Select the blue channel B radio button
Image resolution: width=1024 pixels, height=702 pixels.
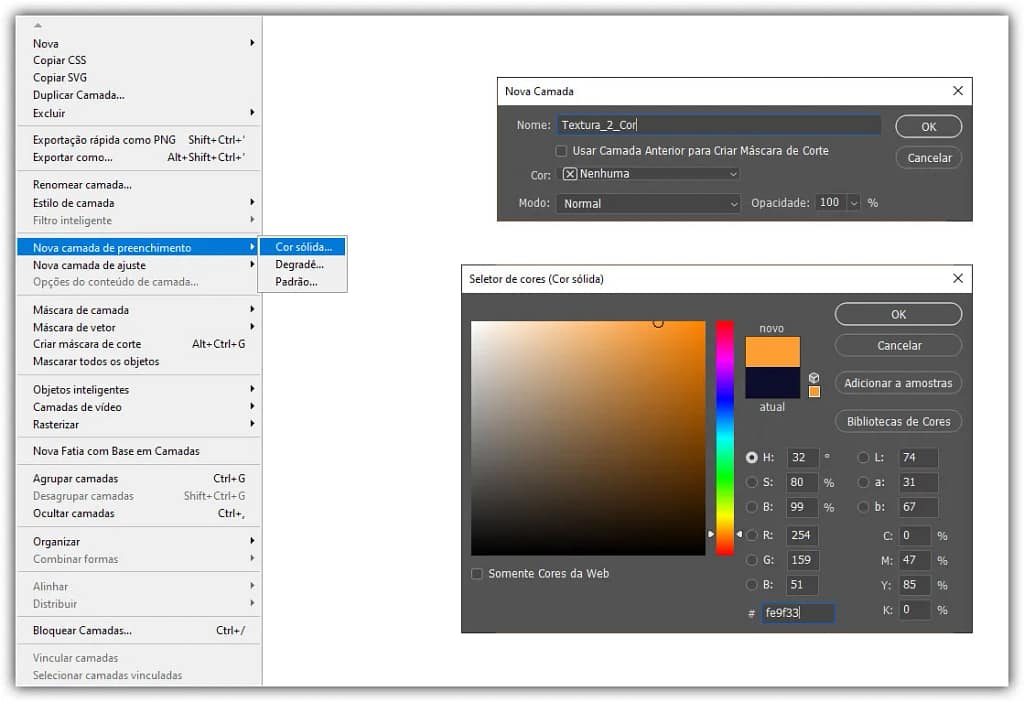click(x=752, y=584)
